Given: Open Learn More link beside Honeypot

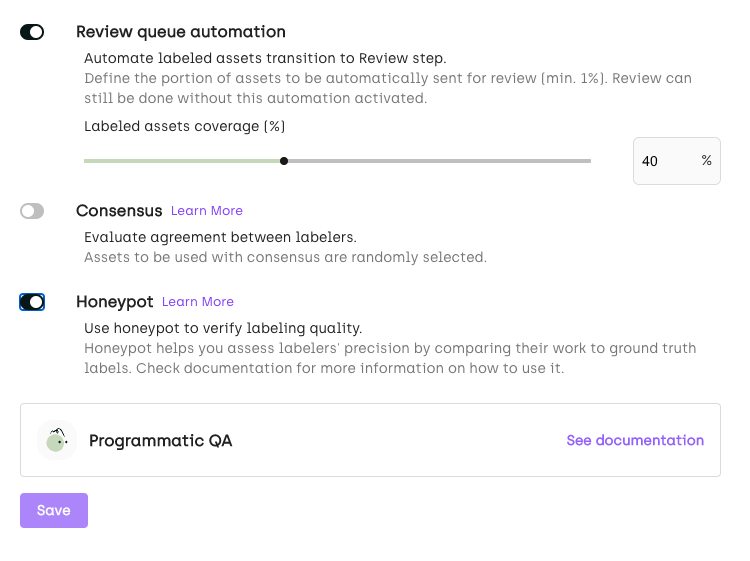Looking at the screenshot, I should pos(197,302).
